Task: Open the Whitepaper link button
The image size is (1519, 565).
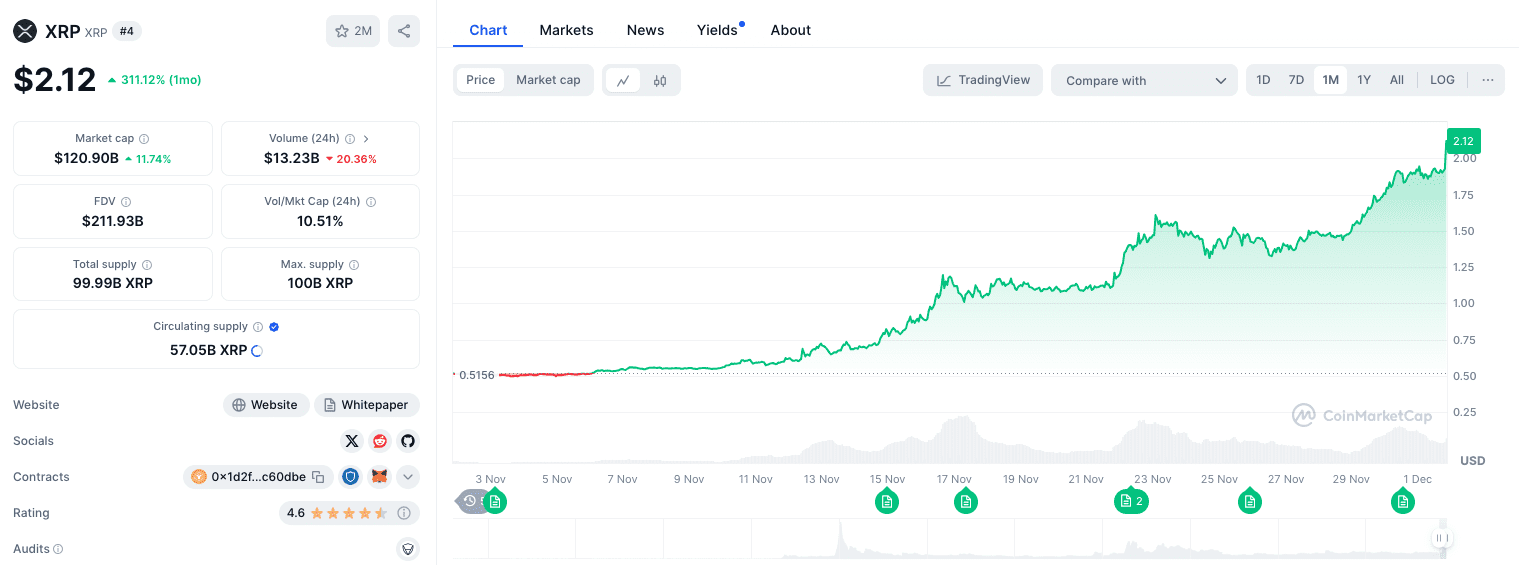Action: 367,405
